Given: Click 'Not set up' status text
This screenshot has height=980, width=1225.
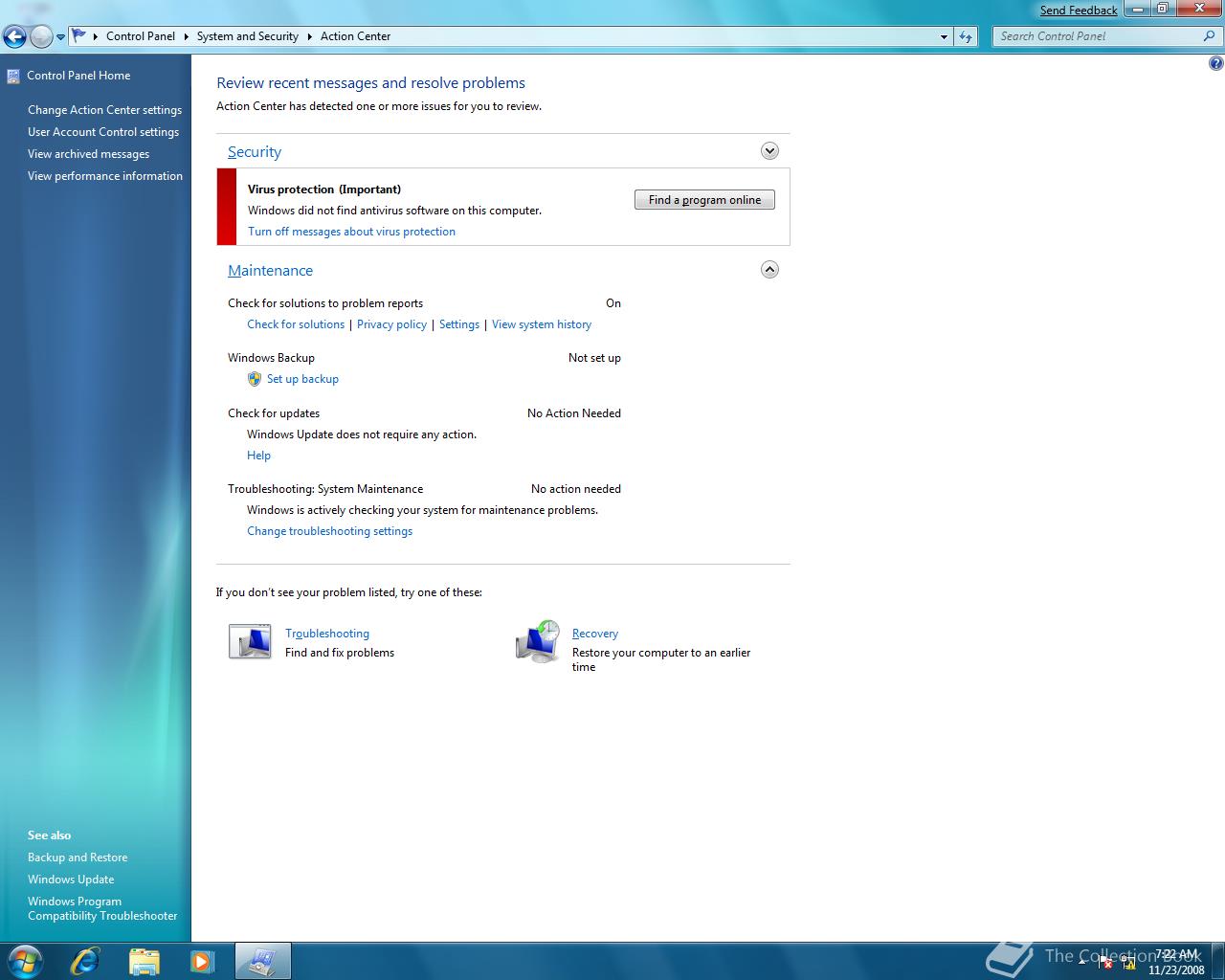Looking at the screenshot, I should (x=594, y=358).
